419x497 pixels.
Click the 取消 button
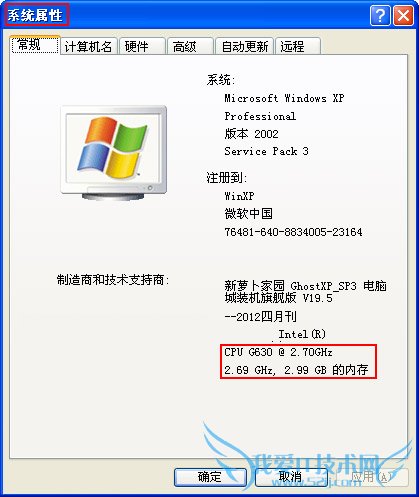[x=291, y=477]
